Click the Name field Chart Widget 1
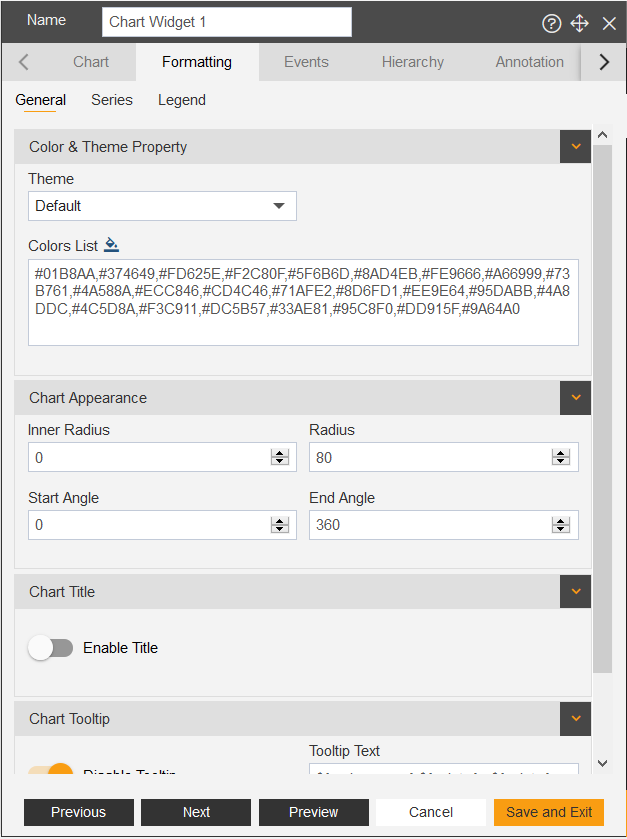Screen dimensions: 627x839 click(227, 22)
